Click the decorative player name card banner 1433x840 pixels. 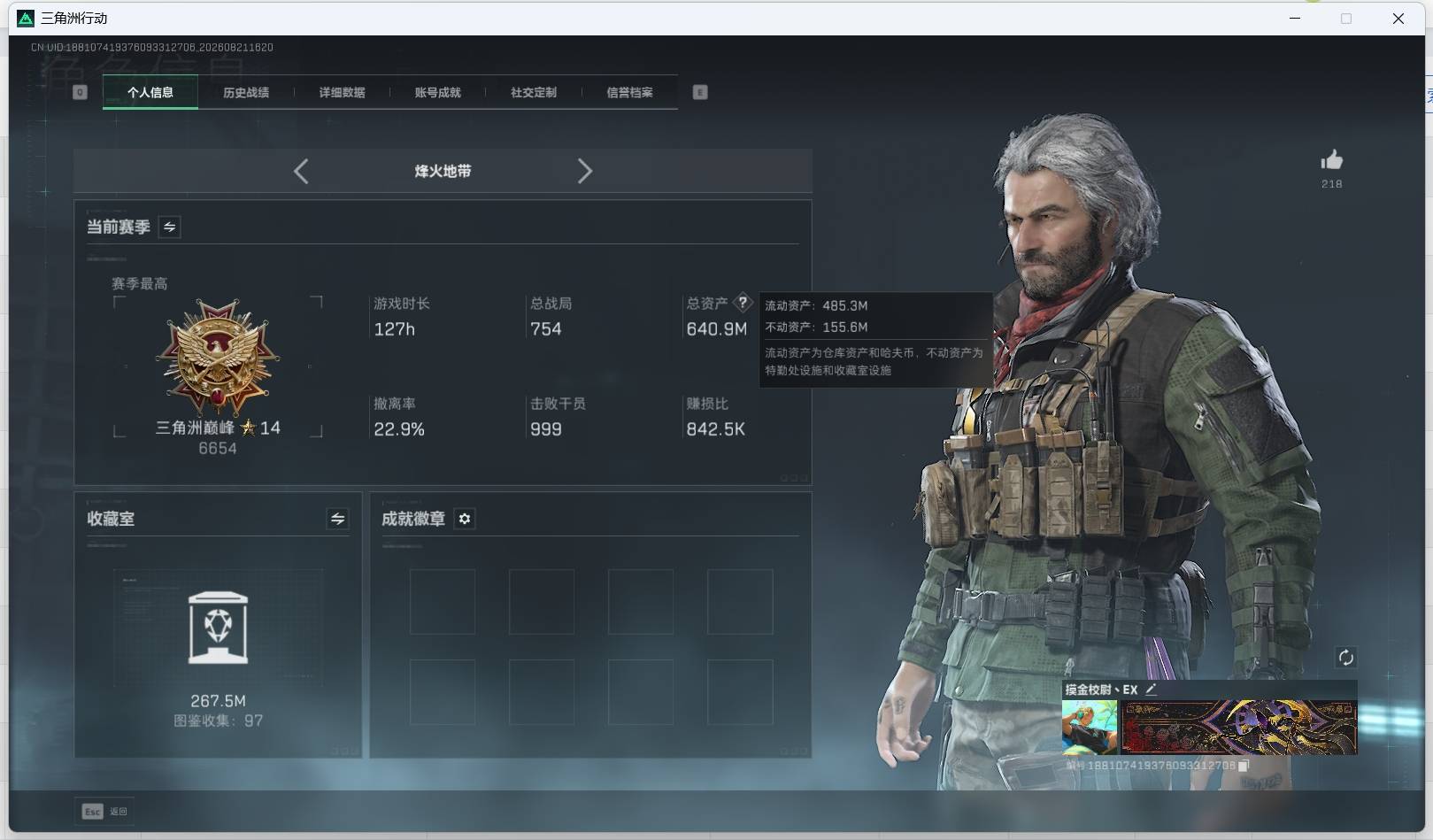1239,728
